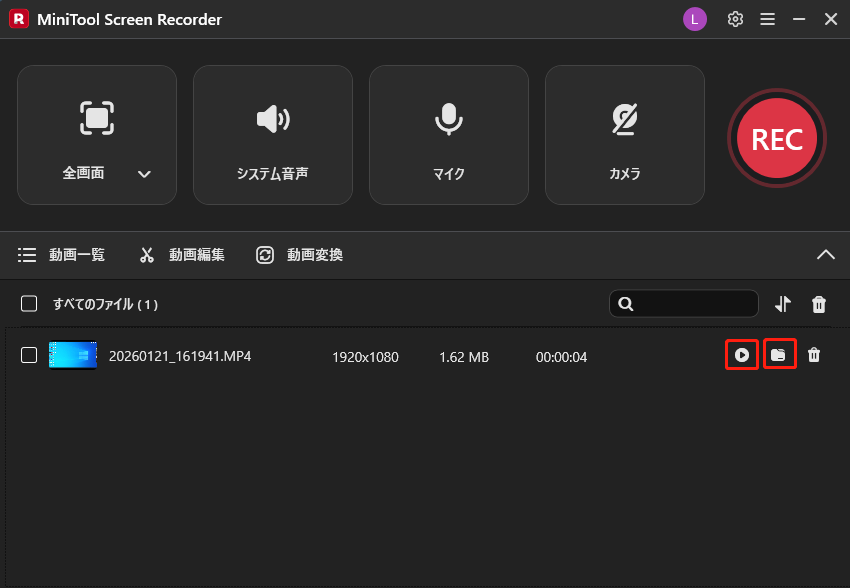Select the checkbox for 20260121_161941.MP4
Screen dimensions: 850x588
point(27,356)
